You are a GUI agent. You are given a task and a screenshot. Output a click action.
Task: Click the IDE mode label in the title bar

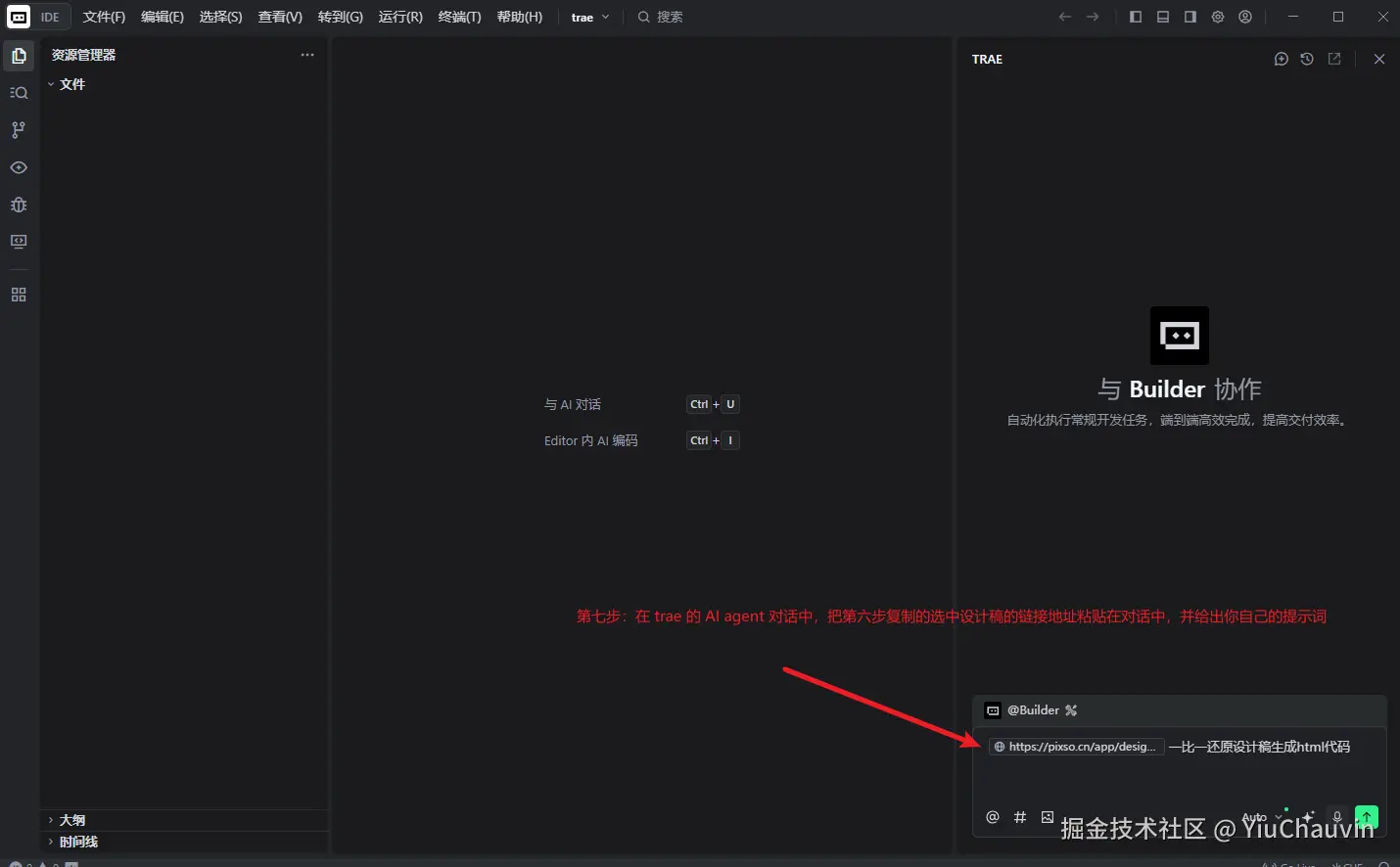[50, 17]
